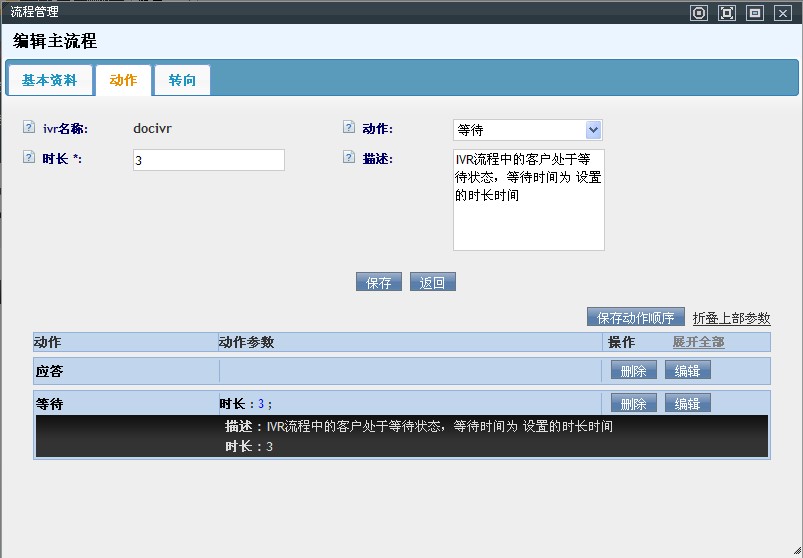This screenshot has width=803, height=558.
Task: Click 保存动作顺序 button
Action: (635, 318)
